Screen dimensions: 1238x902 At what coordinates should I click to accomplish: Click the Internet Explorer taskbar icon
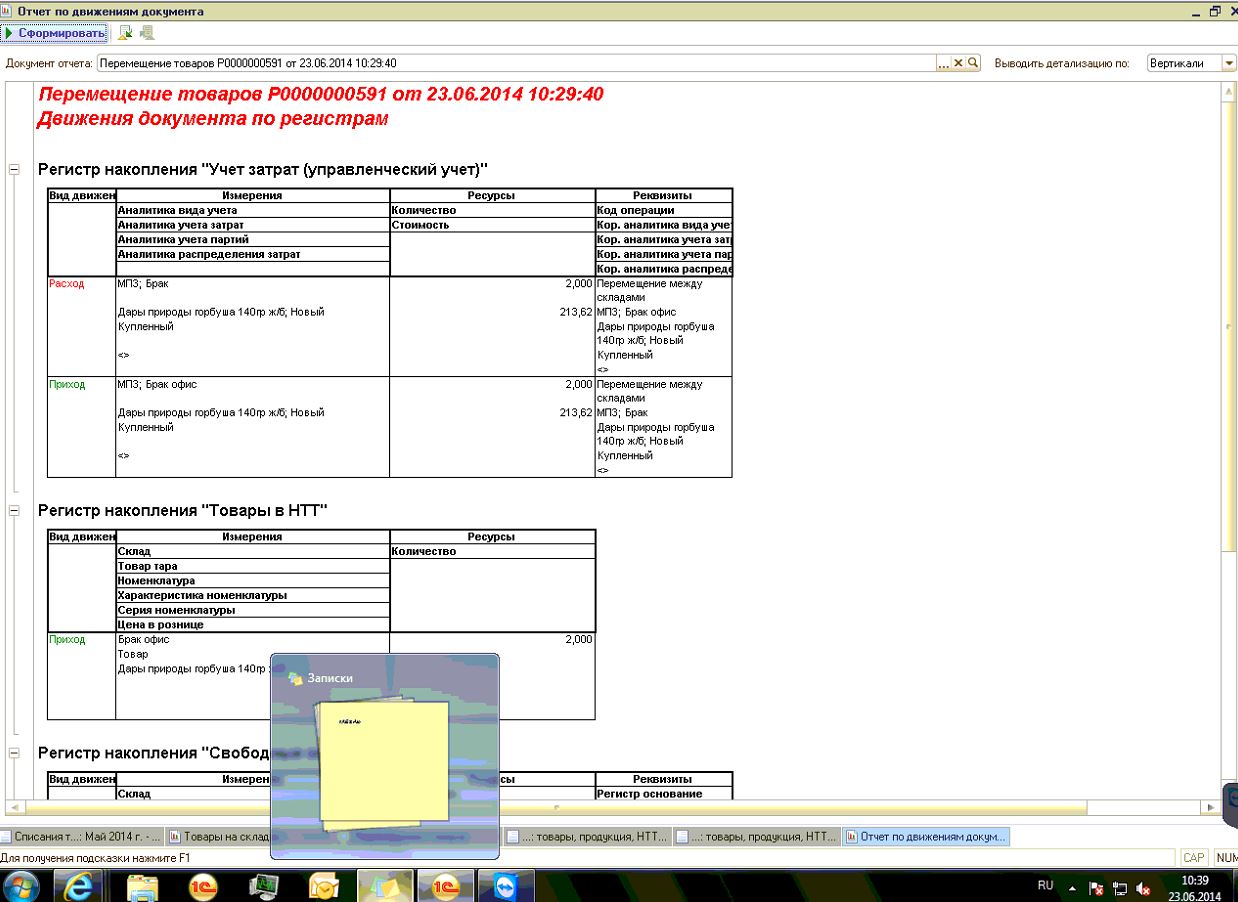coord(84,882)
